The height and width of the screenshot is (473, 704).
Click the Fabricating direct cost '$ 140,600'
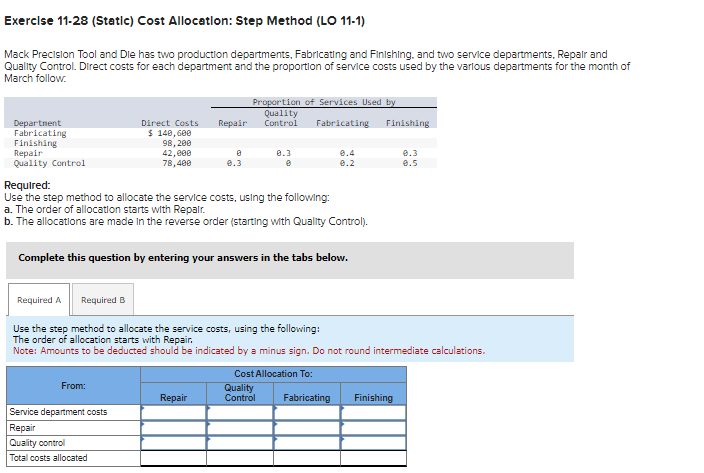(170, 133)
